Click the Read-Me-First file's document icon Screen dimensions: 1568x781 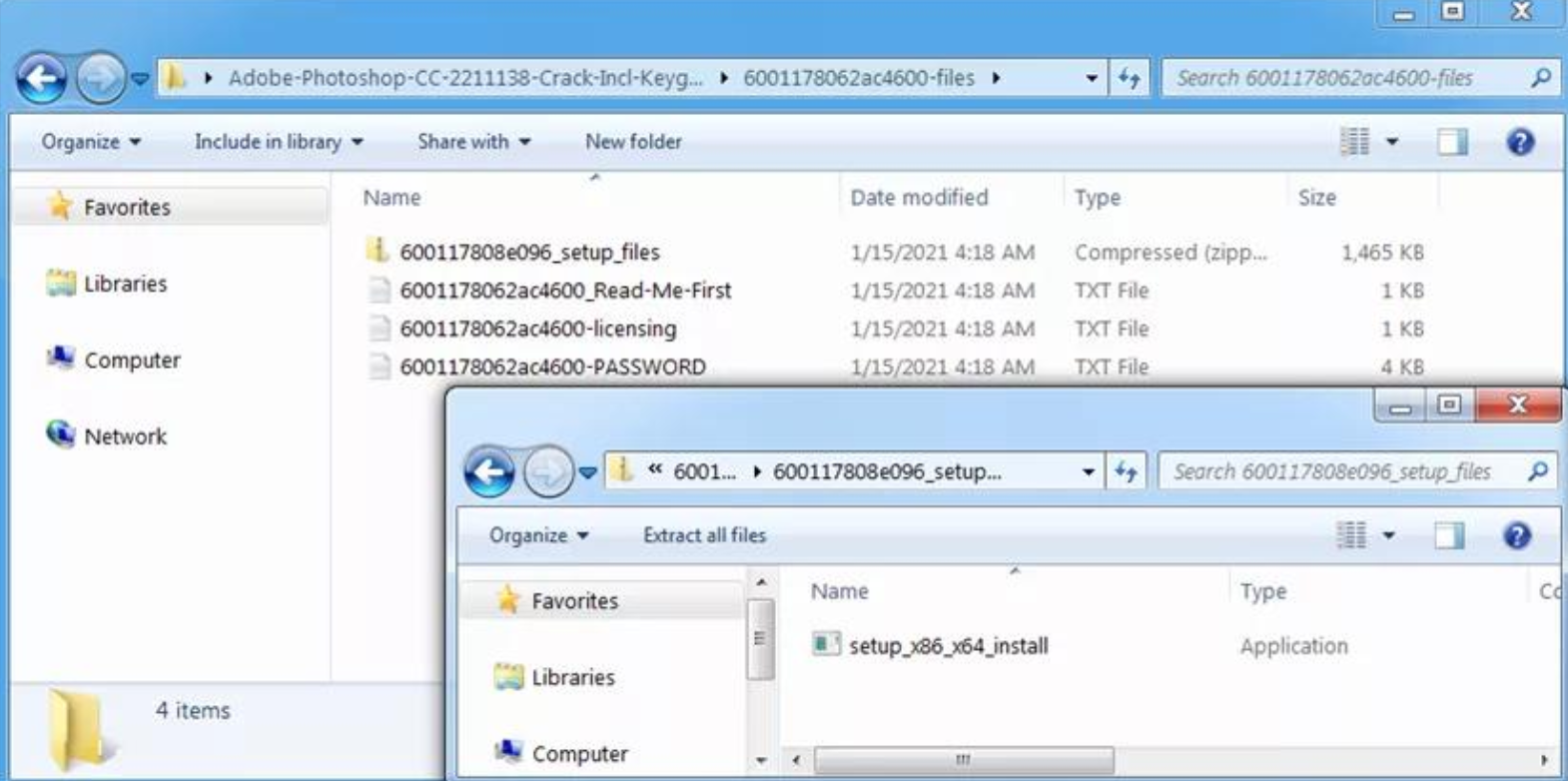click(x=379, y=291)
